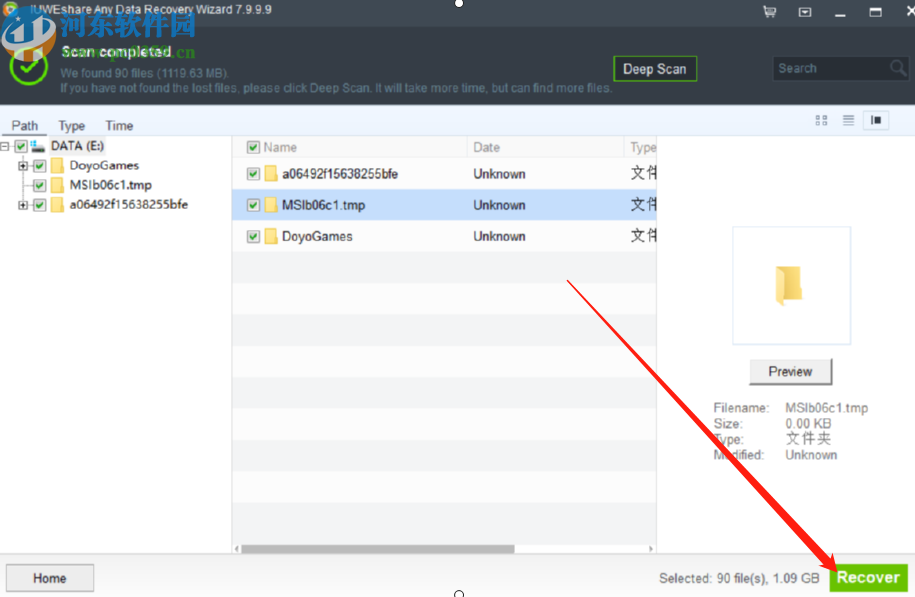Viewport: 915px width, 597px height.
Task: Click the Home button
Action: [50, 578]
